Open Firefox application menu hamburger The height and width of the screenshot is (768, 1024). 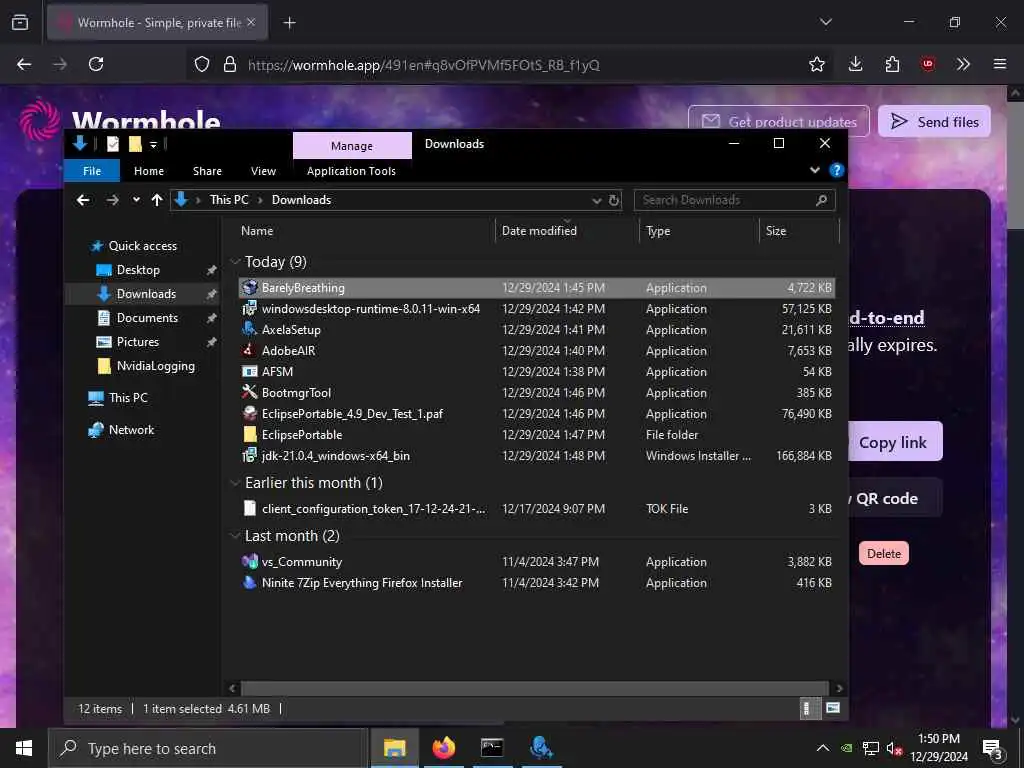(999, 64)
